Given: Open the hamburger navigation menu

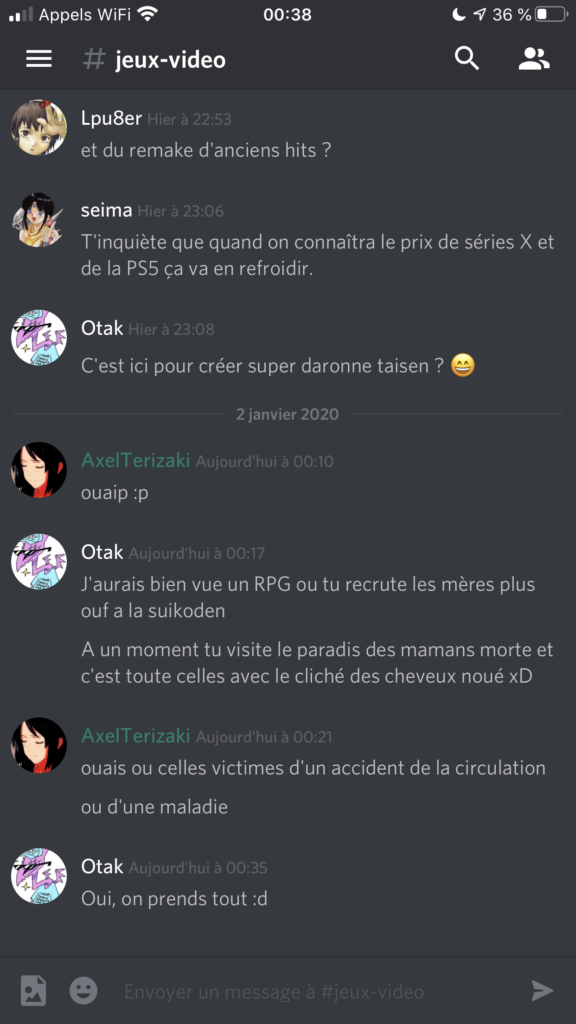Looking at the screenshot, I should tap(39, 59).
